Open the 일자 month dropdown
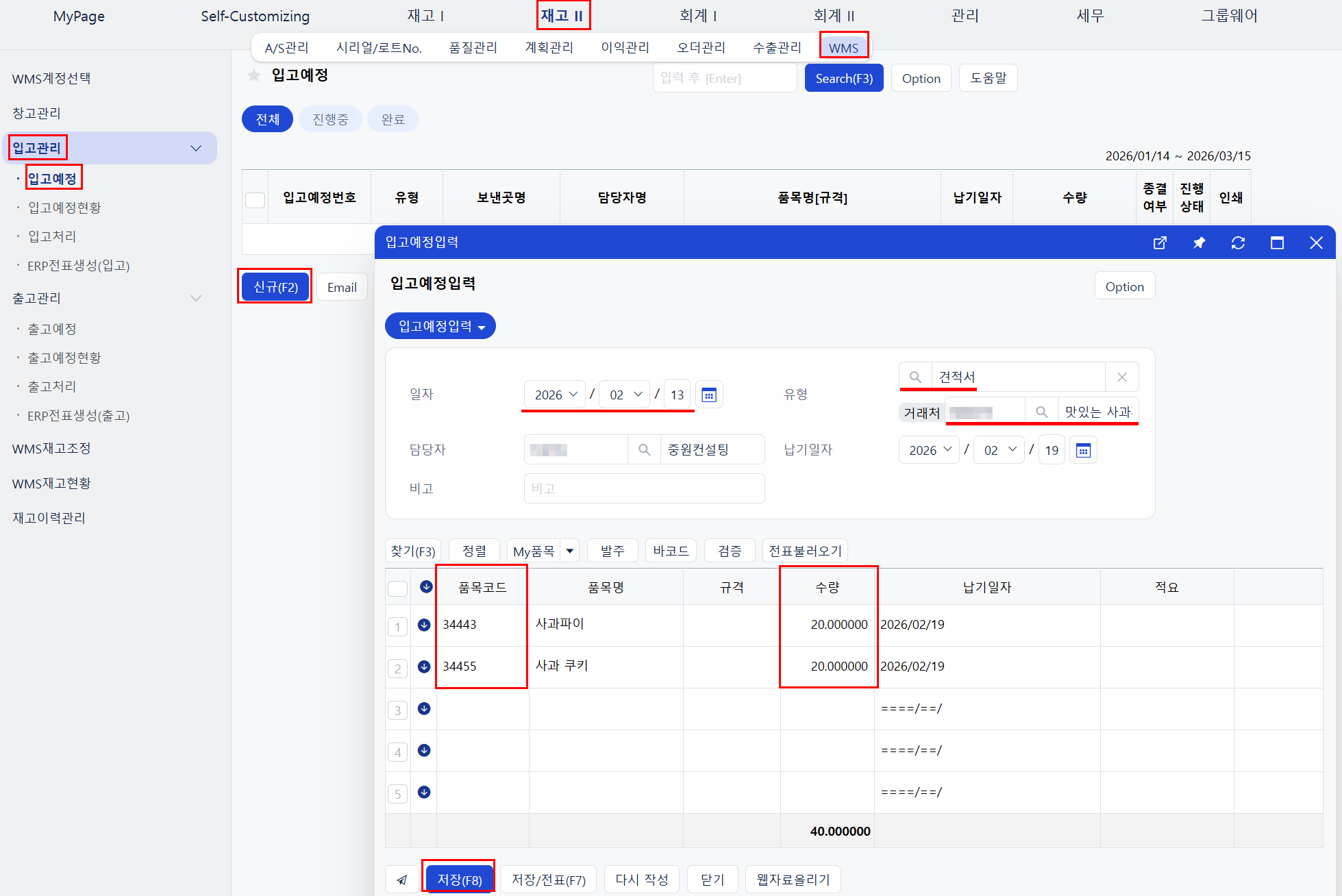The height and width of the screenshot is (896, 1342). pyautogui.click(x=625, y=395)
